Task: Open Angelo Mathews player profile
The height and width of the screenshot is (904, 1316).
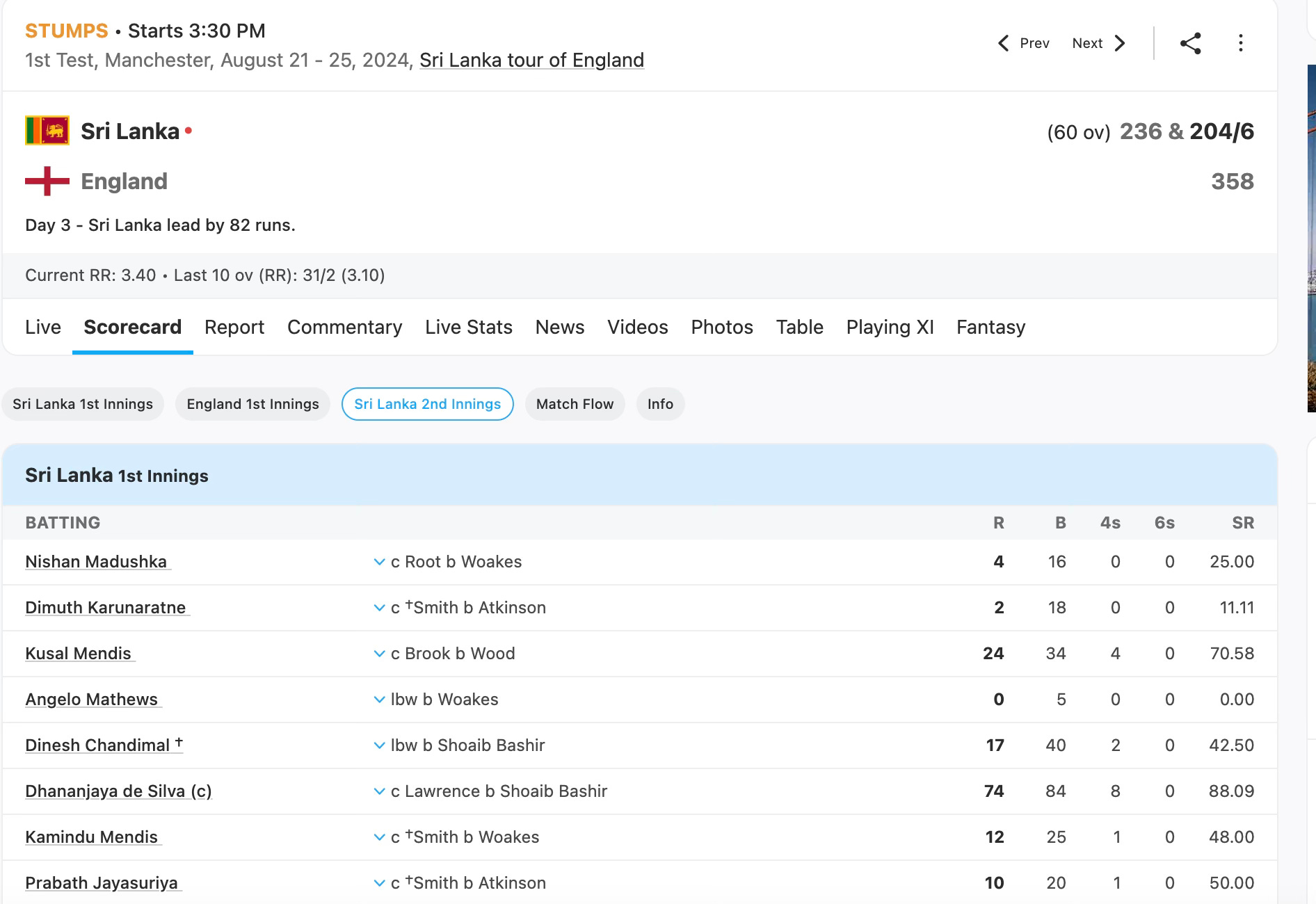Action: [x=92, y=700]
